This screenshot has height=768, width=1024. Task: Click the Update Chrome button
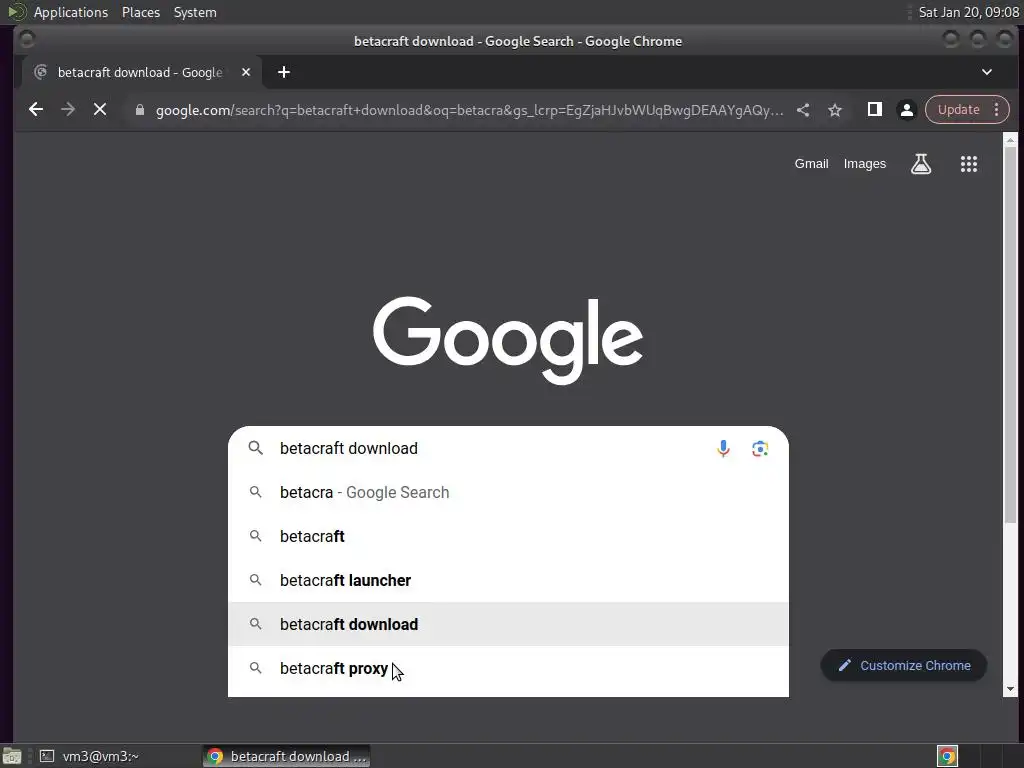[958, 110]
